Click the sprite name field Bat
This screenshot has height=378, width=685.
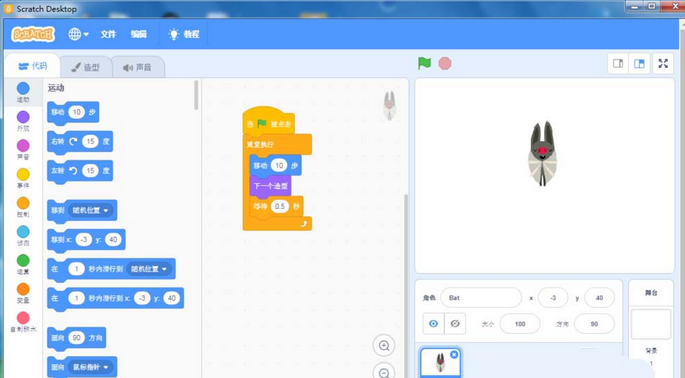[x=481, y=298]
